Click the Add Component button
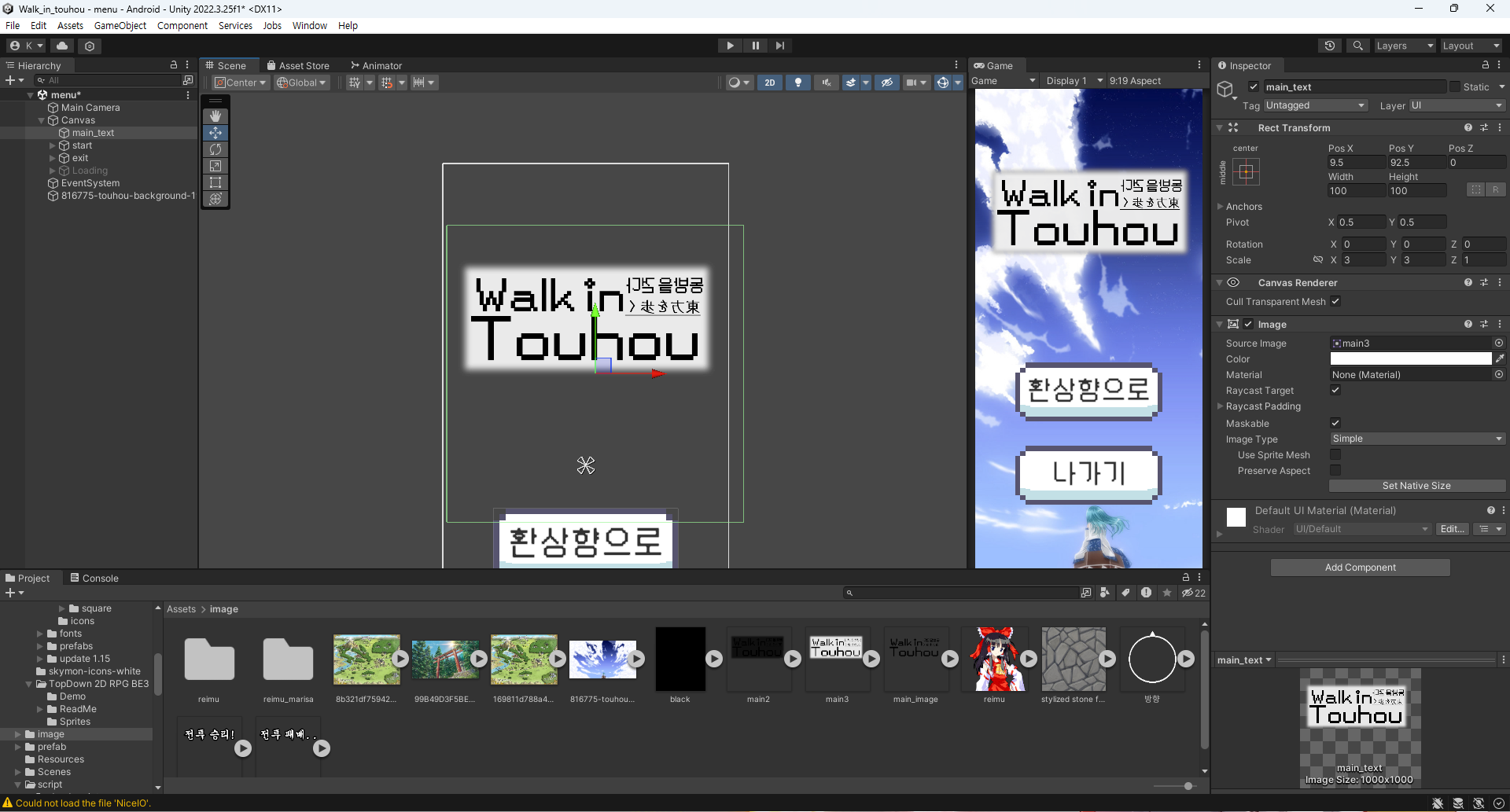The width and height of the screenshot is (1510, 812). click(x=1361, y=568)
